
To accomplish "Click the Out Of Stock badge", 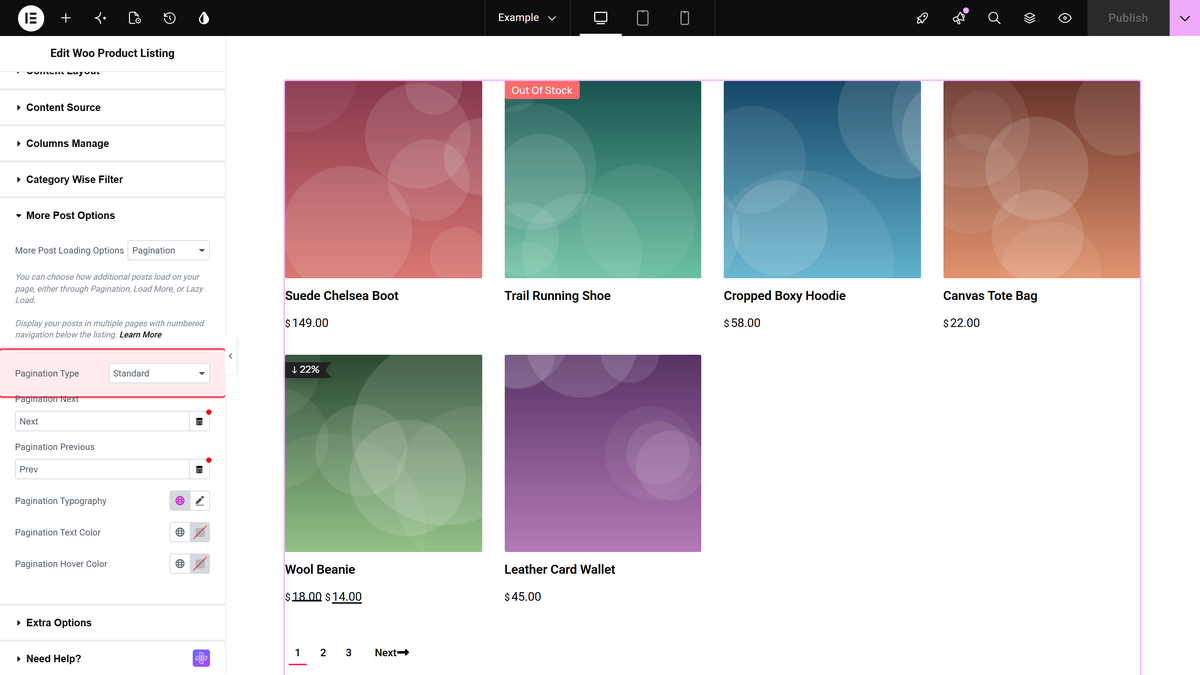I will 542,90.
